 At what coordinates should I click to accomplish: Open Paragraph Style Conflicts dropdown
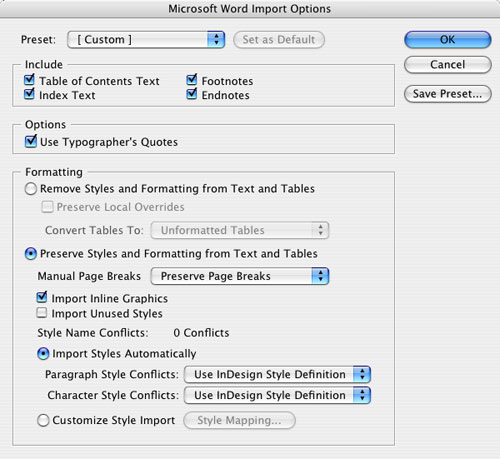277,374
